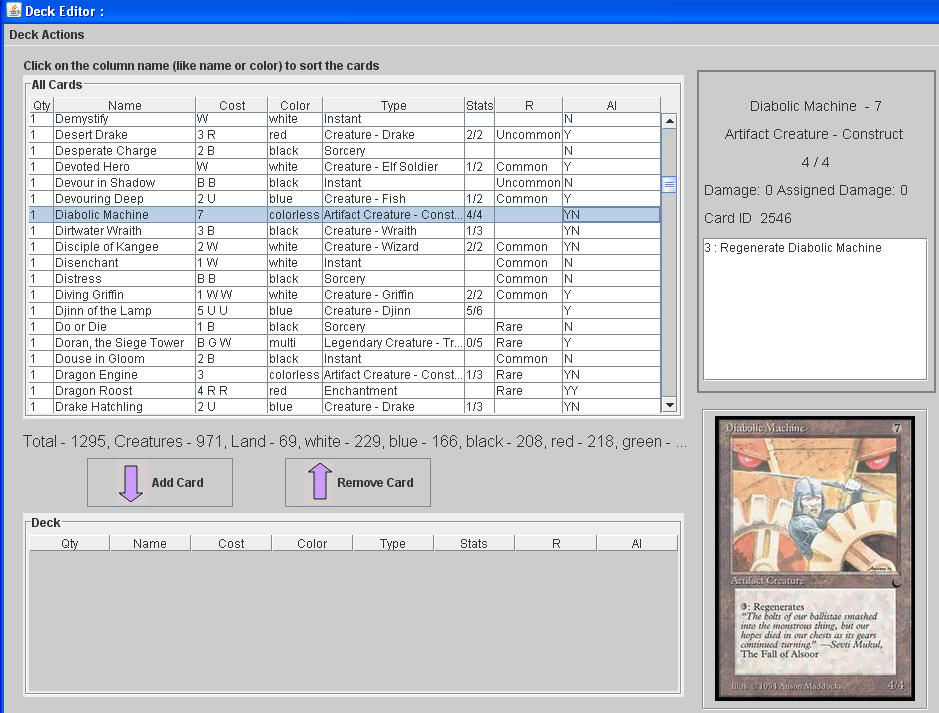Screen dimensions: 939x713
Task: Click the Stats column header in Deck table
Action: pyautogui.click(x=474, y=543)
